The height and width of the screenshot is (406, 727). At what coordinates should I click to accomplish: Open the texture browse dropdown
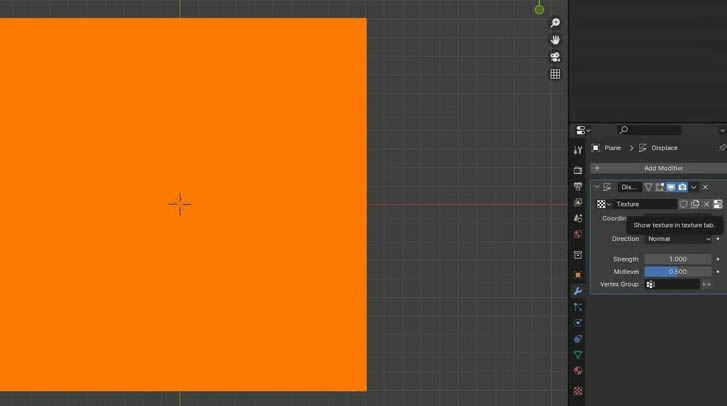tap(603, 204)
